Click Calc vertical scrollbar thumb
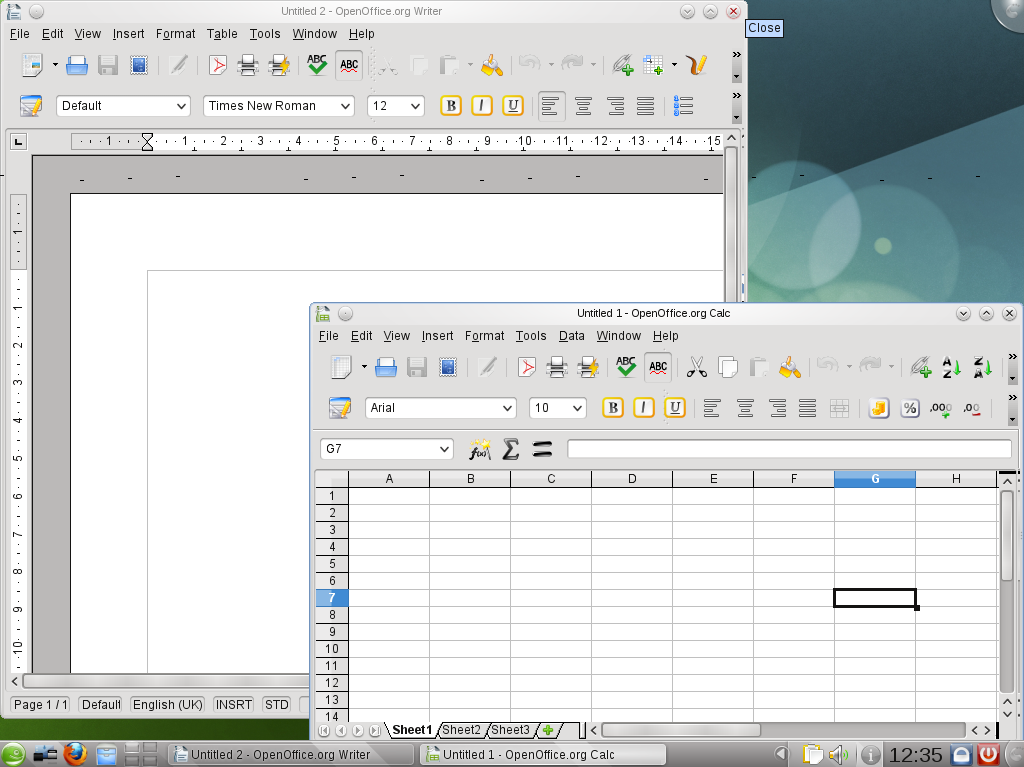 coord(1006,535)
